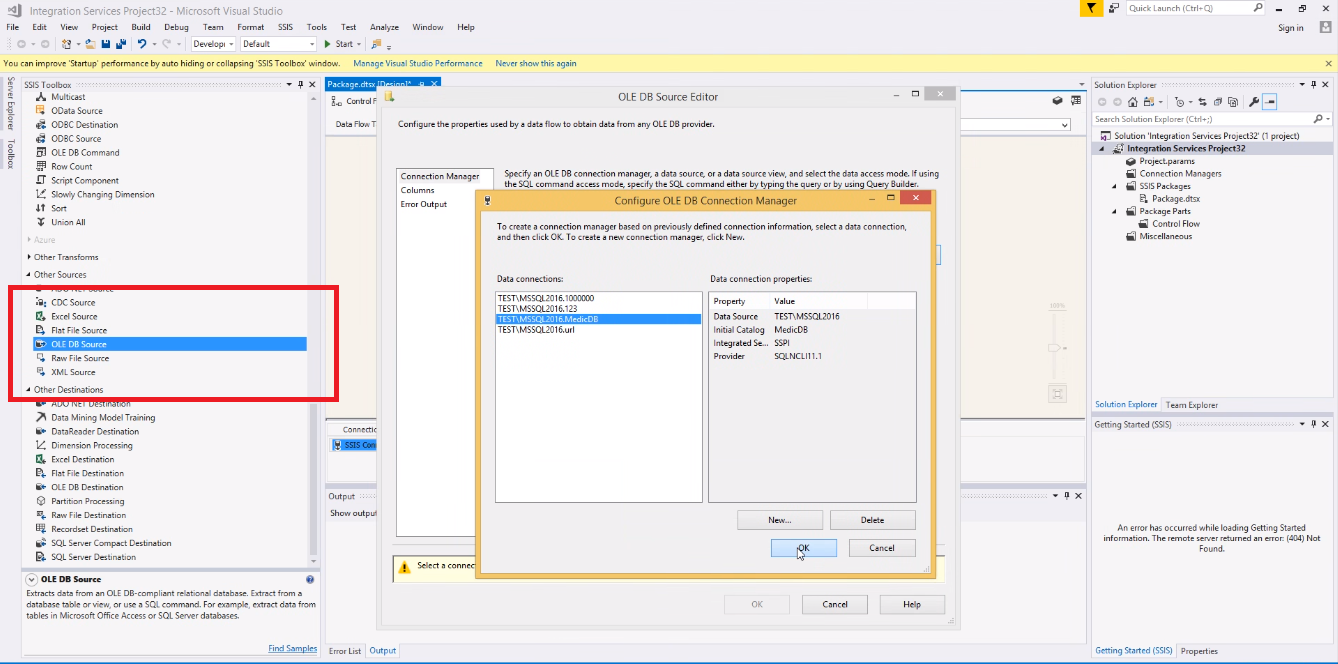Select Error Output page in OLE DB Source Editor
This screenshot has width=1338, height=664.
click(424, 204)
